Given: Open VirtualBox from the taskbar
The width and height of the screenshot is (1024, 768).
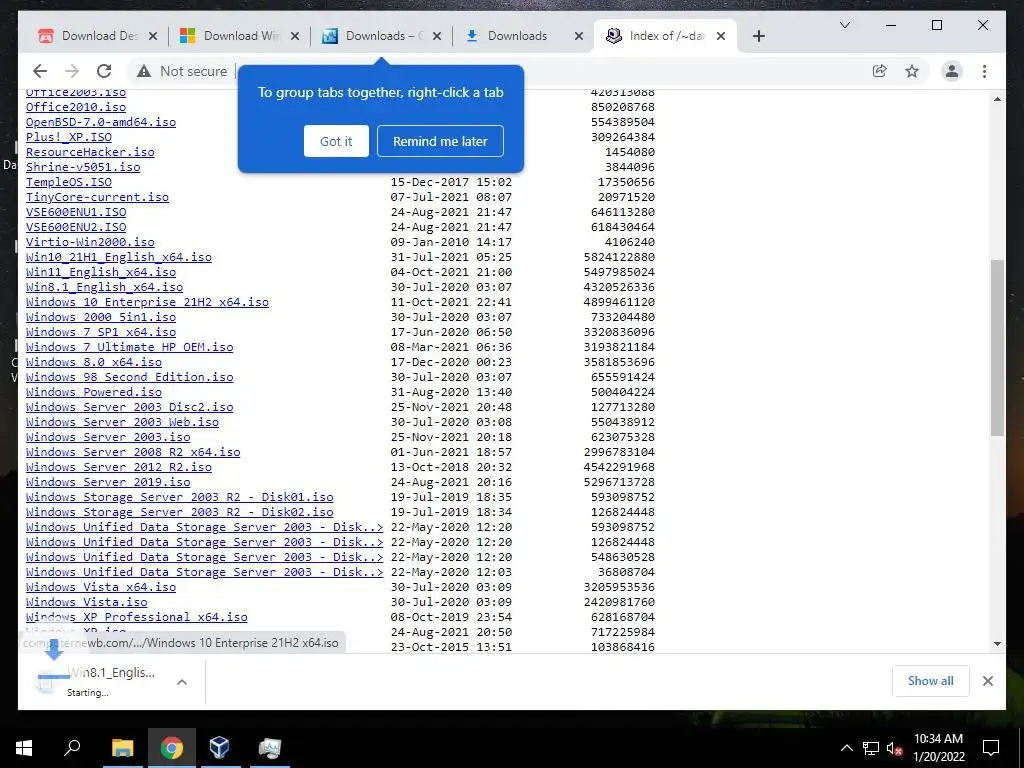Looking at the screenshot, I should (x=219, y=748).
